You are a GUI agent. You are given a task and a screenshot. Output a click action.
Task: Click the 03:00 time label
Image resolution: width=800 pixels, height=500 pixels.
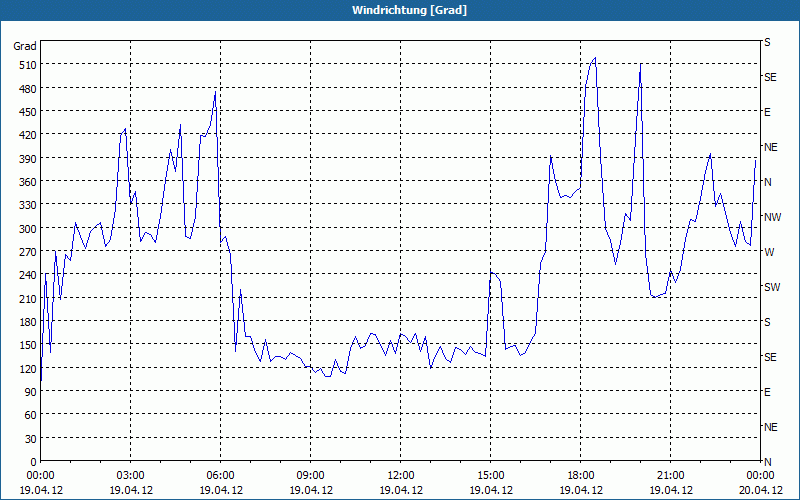click(x=131, y=476)
